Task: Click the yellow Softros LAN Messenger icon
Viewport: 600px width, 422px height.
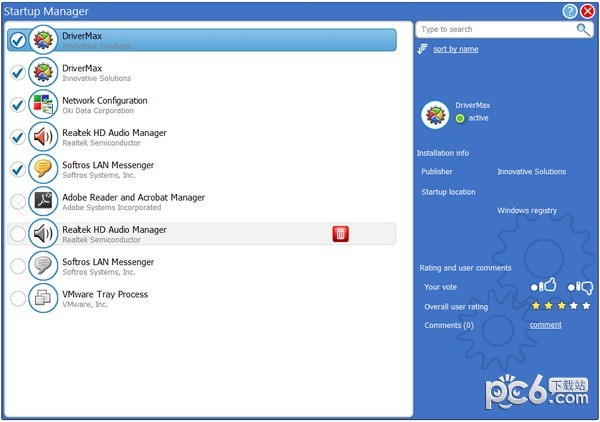Action: (x=43, y=169)
